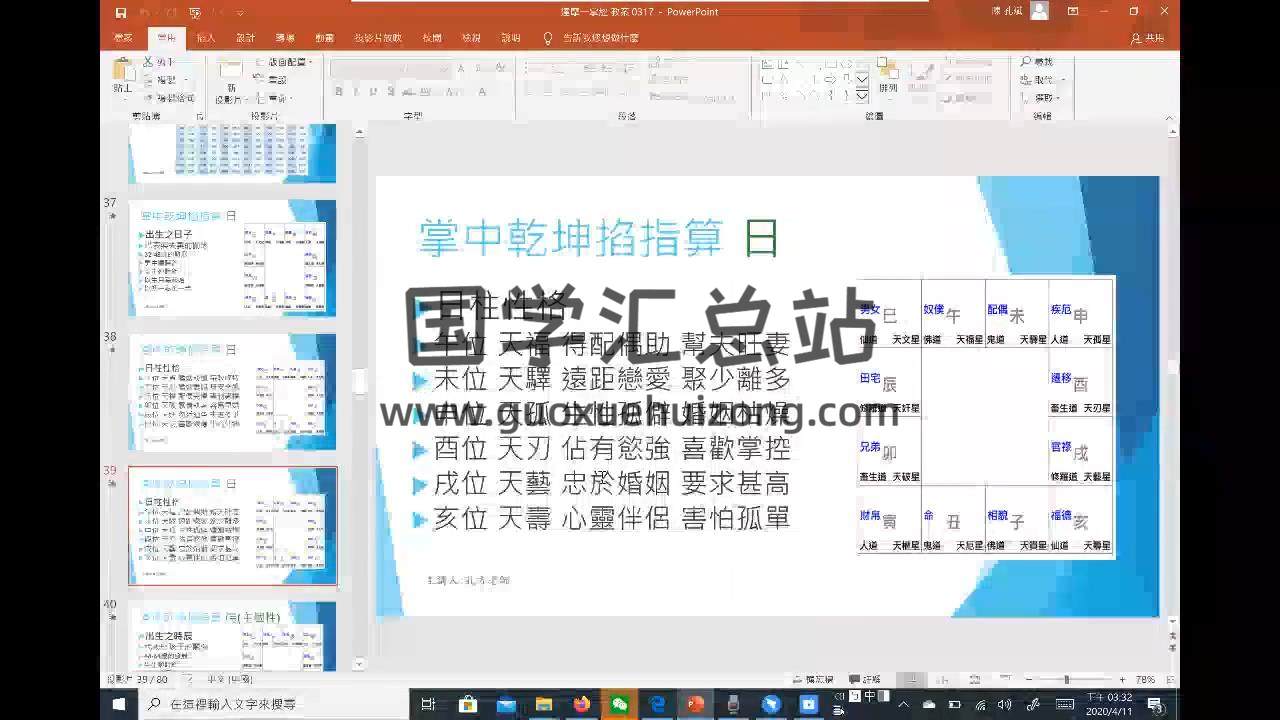Toggle Italic formatting
Screen dimensions: 1280x720
pyautogui.click(x=357, y=89)
